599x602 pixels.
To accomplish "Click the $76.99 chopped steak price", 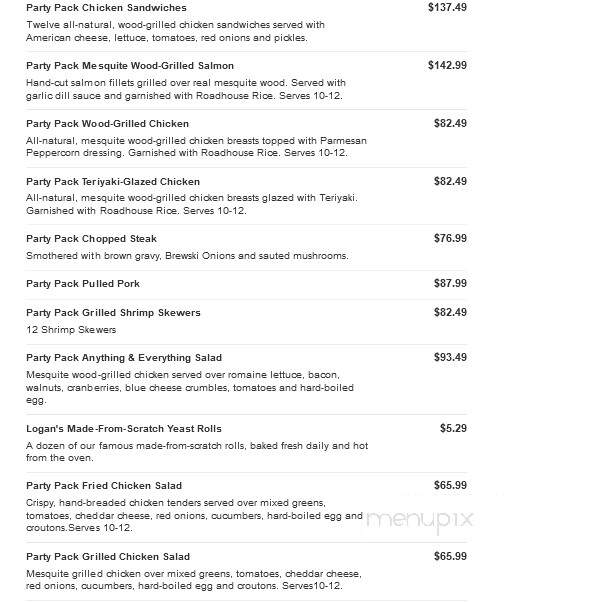I will click(450, 238).
